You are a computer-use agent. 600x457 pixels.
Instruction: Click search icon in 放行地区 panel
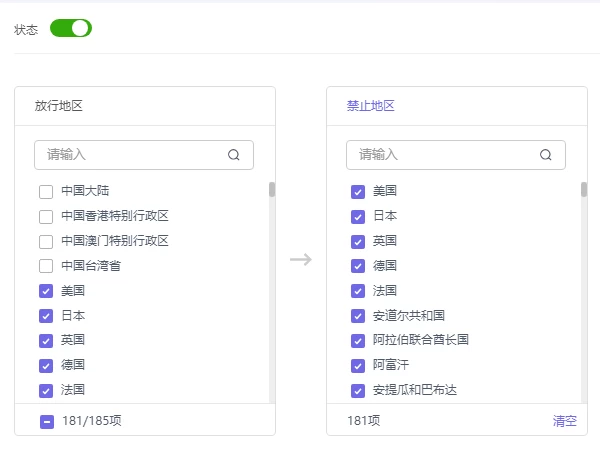pyautogui.click(x=234, y=155)
